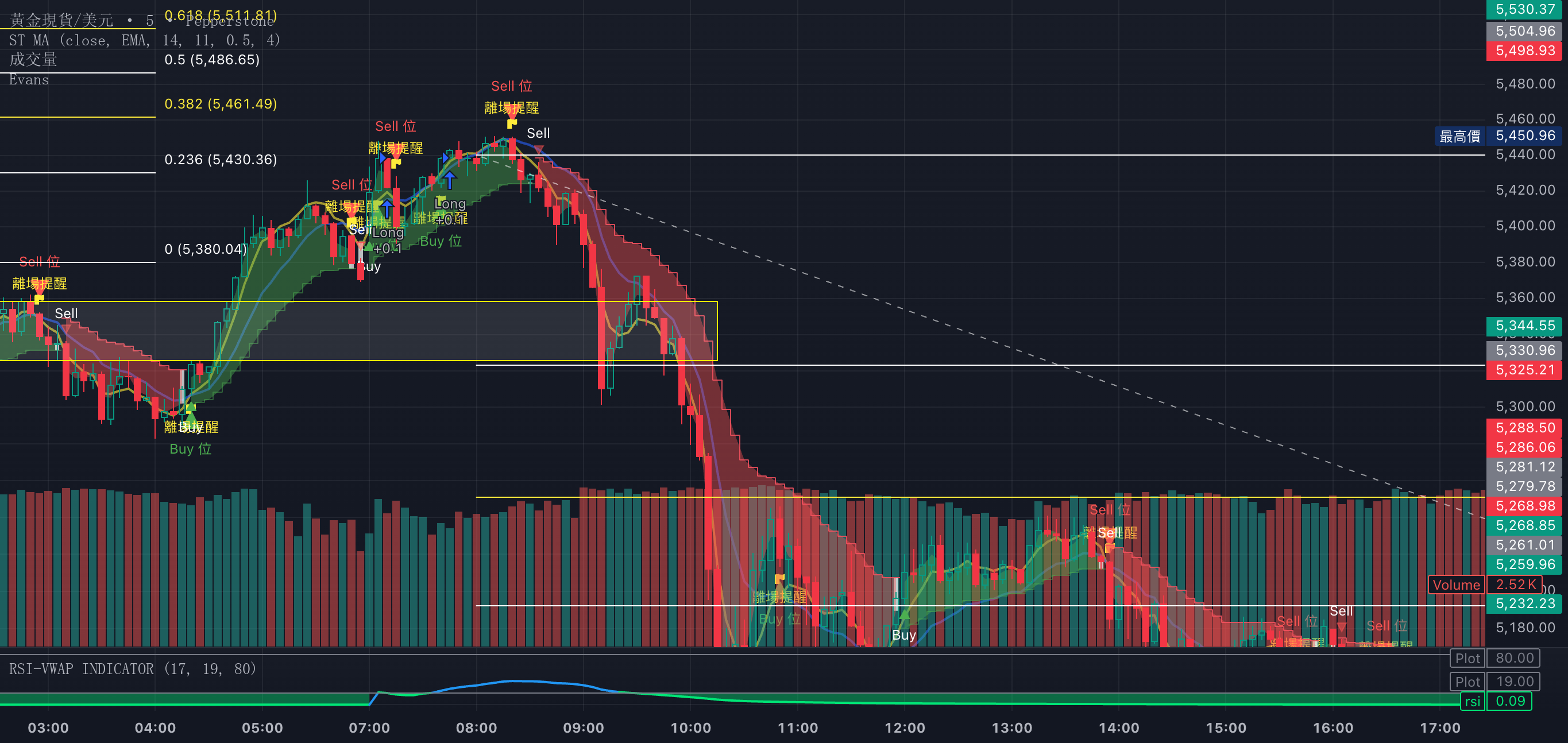Click the 5,450.96 price label

(1525, 136)
